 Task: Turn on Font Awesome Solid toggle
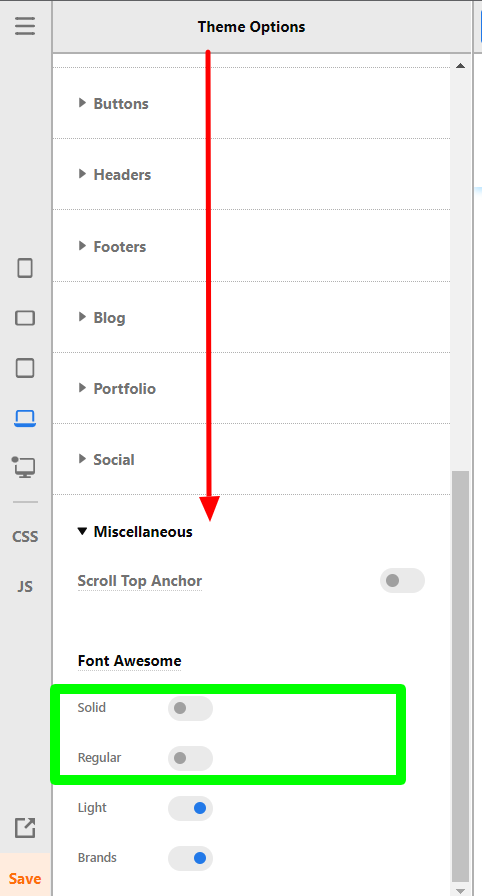[x=190, y=709]
